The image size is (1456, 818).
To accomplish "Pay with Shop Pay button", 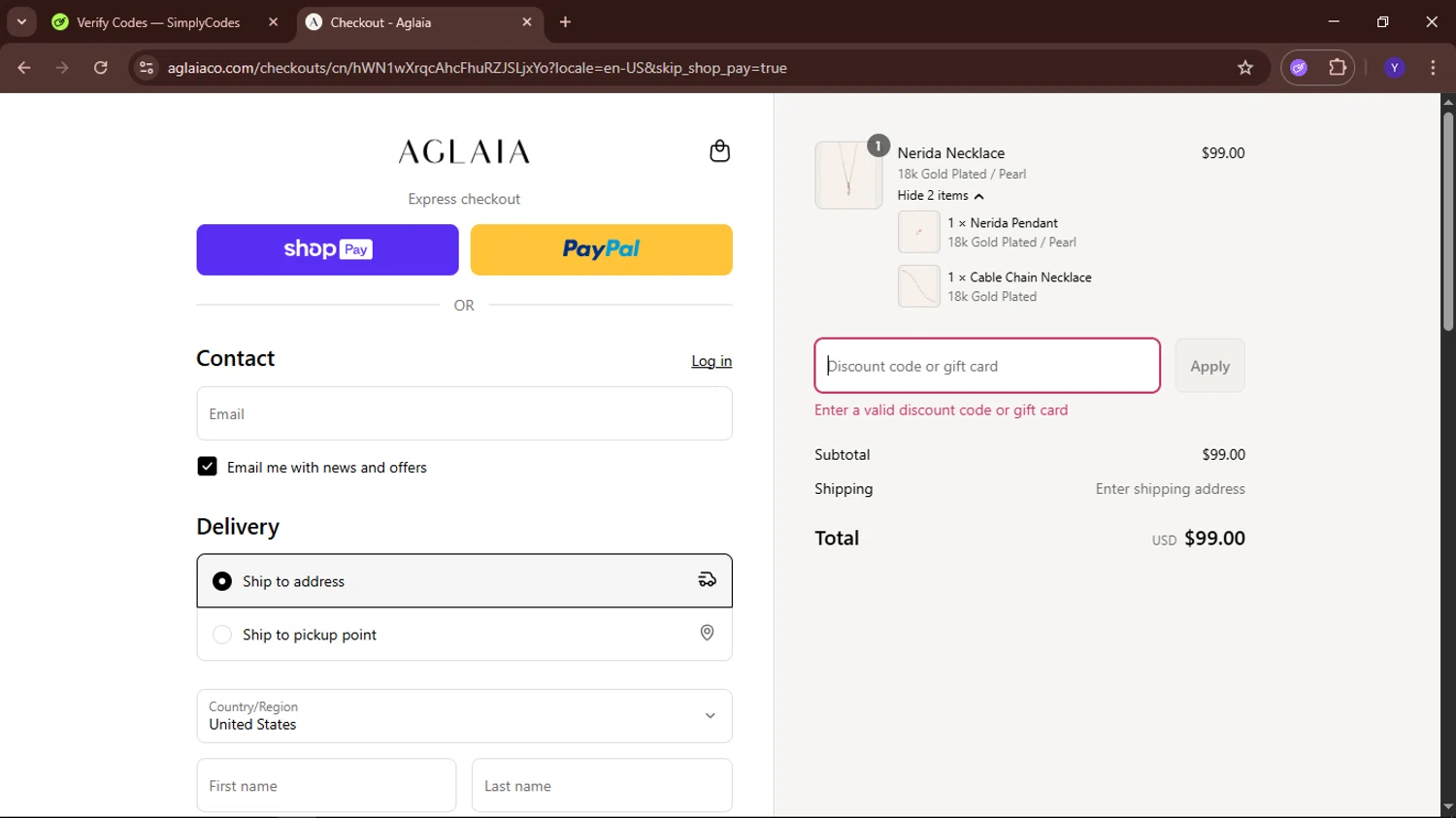I will point(327,249).
